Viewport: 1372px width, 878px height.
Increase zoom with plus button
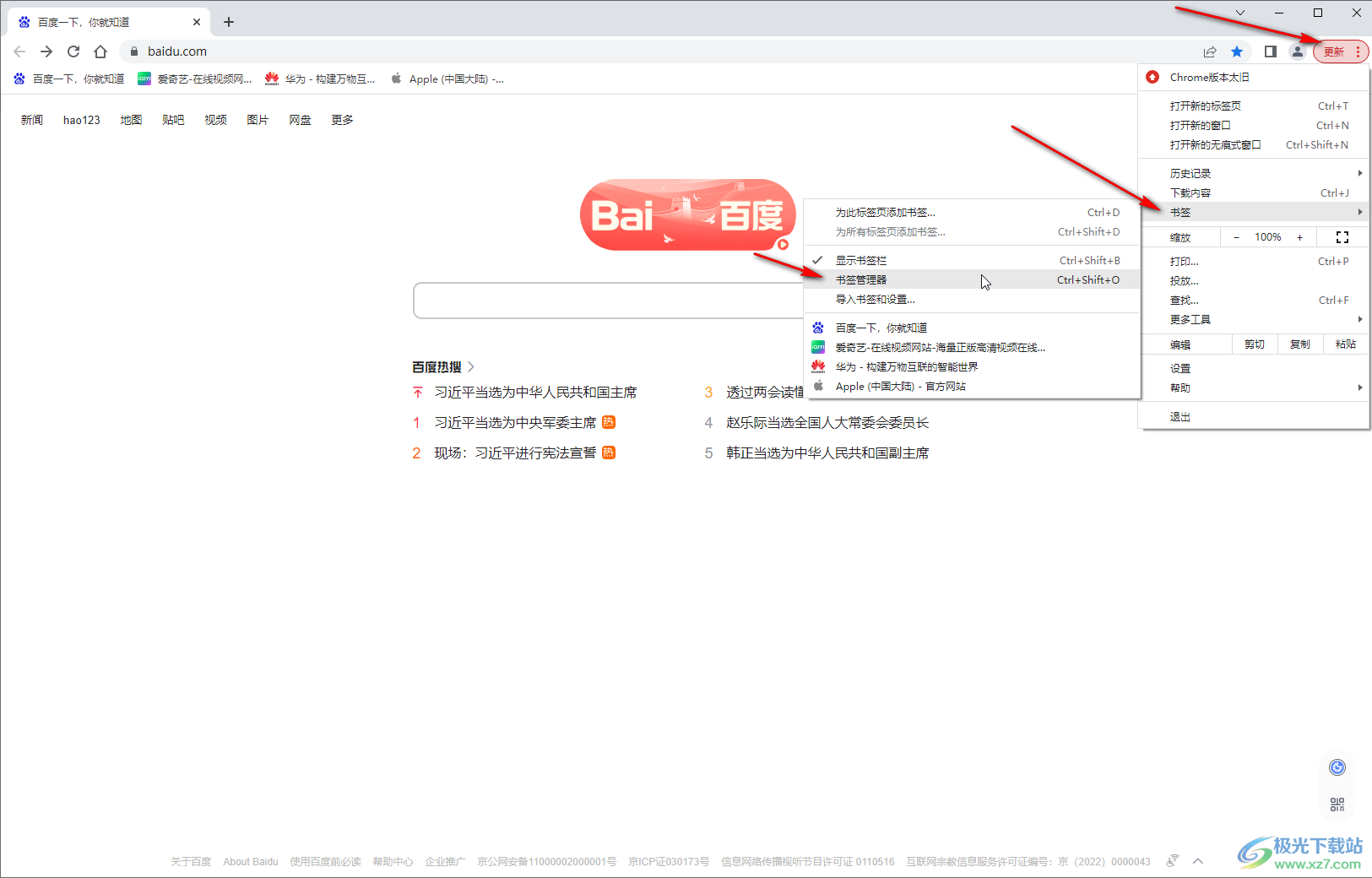[x=1299, y=237]
